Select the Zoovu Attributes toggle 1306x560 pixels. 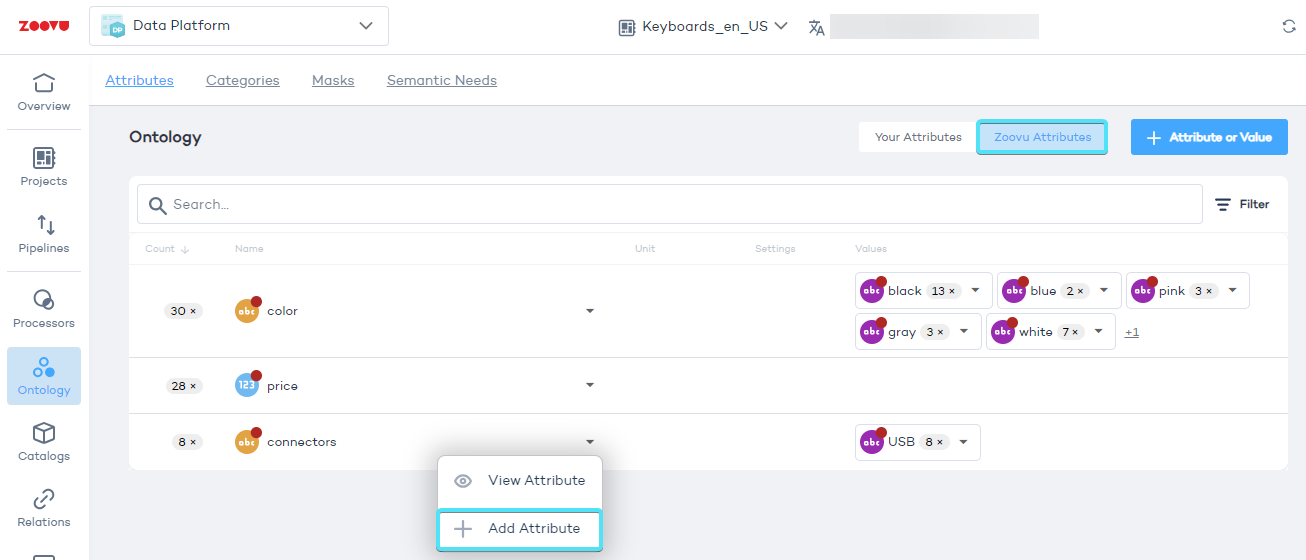point(1042,137)
